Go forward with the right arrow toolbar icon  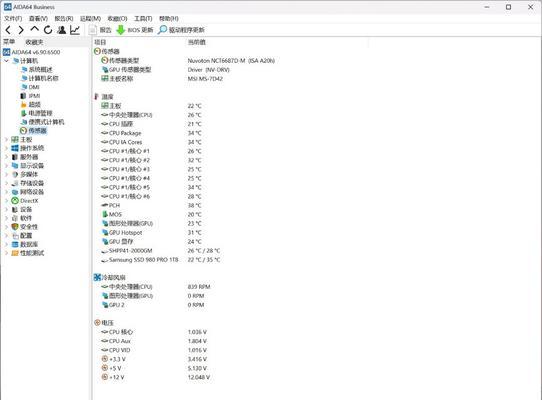(x=21, y=30)
